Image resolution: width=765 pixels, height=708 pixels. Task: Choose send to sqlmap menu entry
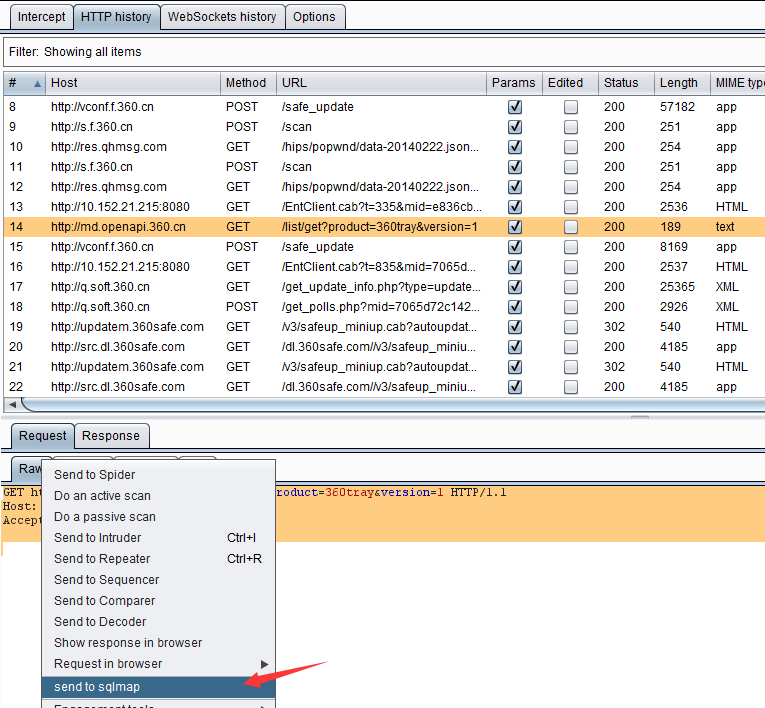point(97,686)
